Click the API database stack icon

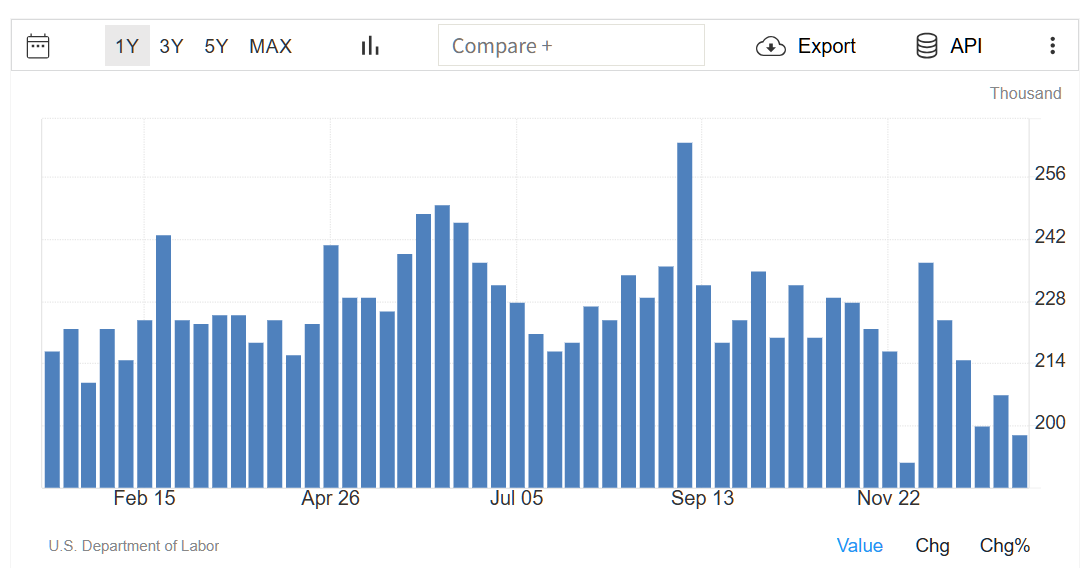[x=927, y=46]
